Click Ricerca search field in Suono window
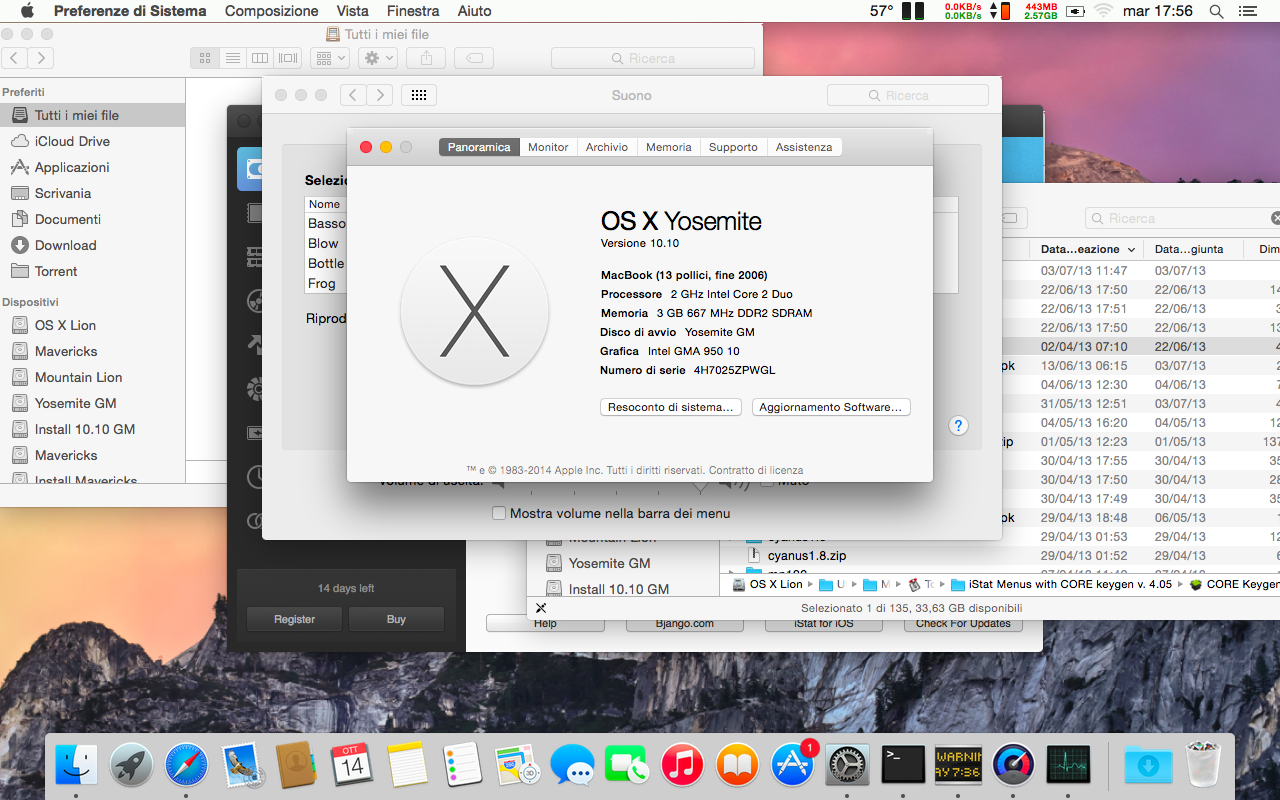The width and height of the screenshot is (1280, 800). point(908,95)
